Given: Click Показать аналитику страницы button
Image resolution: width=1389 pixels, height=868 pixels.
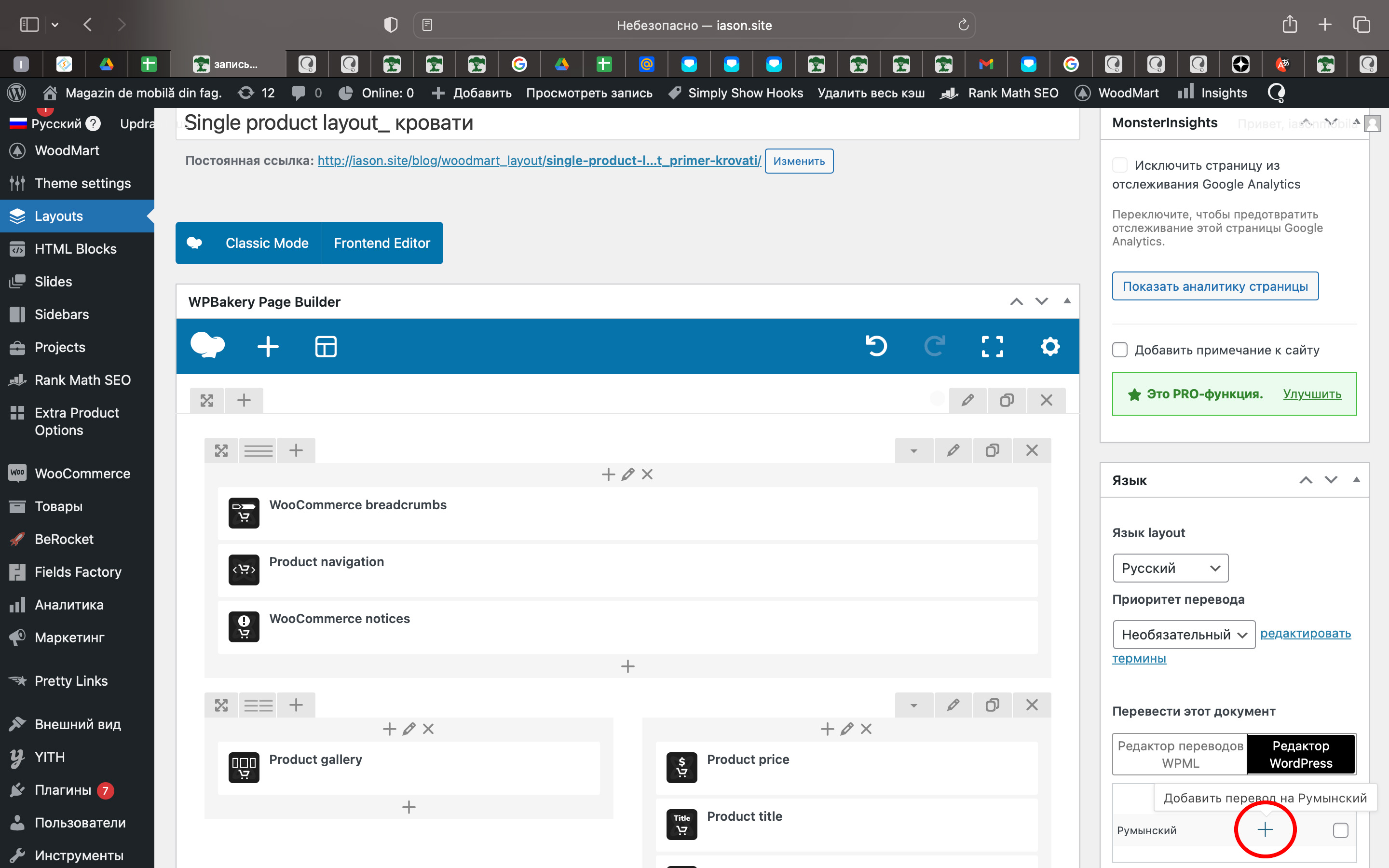Looking at the screenshot, I should 1215,286.
